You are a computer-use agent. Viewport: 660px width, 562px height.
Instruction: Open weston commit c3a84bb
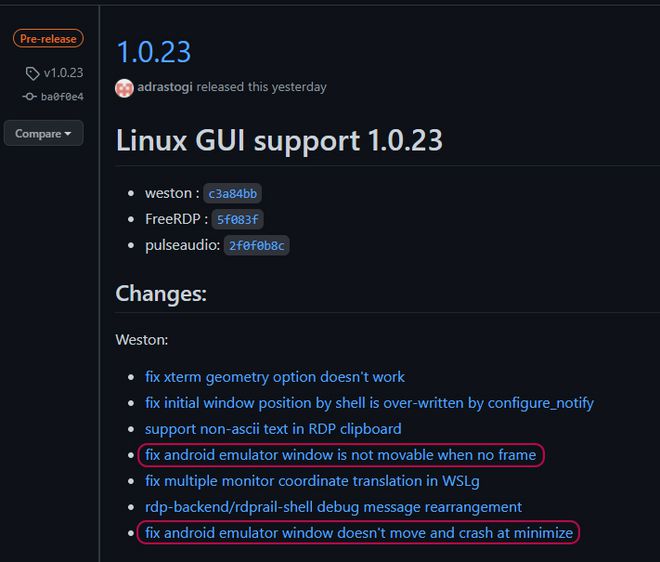(232, 194)
